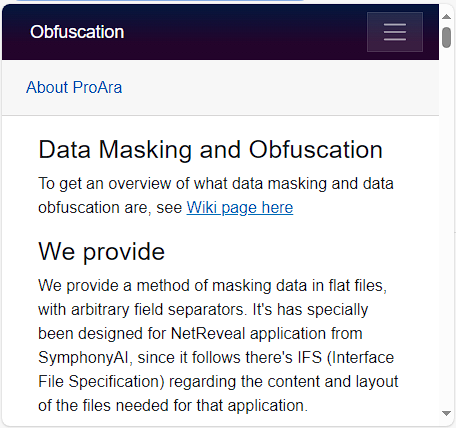Click the scrollbar up arrow
This screenshot has height=428, width=456.
446,17
